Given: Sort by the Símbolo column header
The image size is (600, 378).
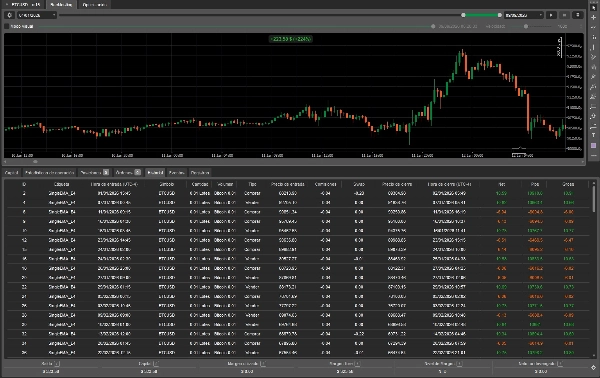Looking at the screenshot, I should [x=167, y=184].
